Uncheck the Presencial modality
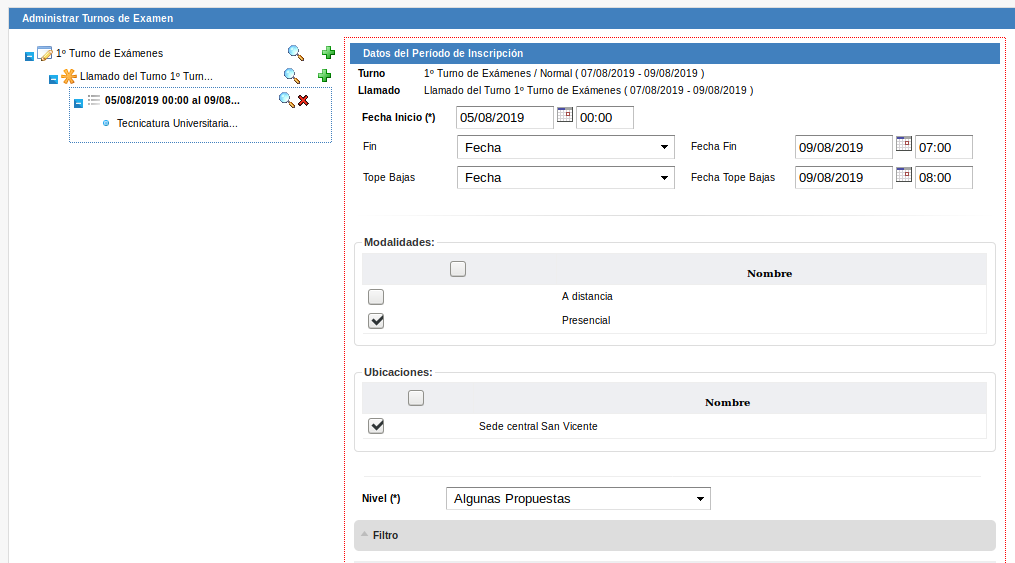The height and width of the screenshot is (563, 1015). [x=376, y=320]
